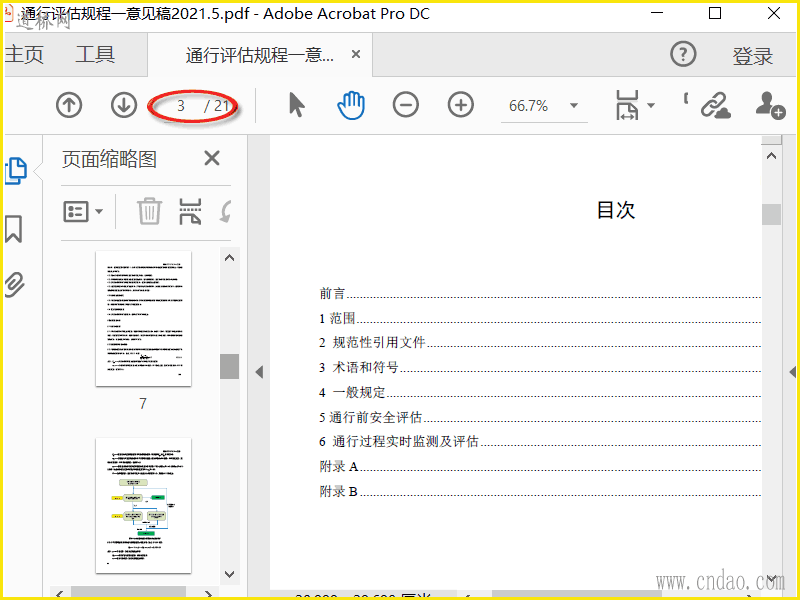
Task: Click the share with others person icon
Action: (770, 105)
